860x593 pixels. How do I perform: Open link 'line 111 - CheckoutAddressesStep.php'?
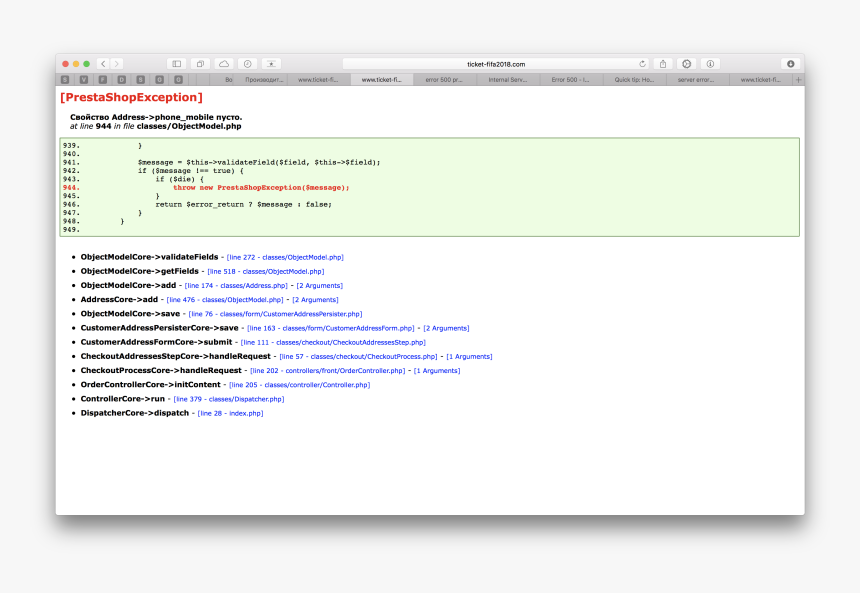[333, 343]
